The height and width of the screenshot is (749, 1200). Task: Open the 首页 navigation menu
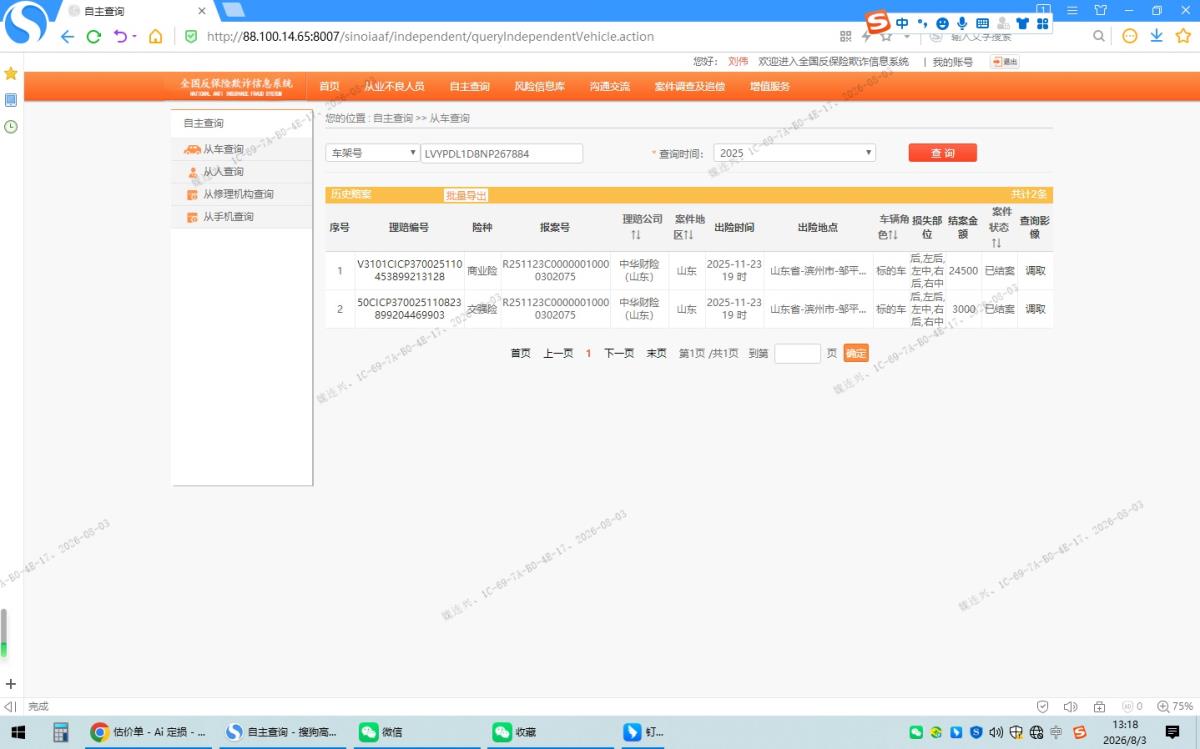pyautogui.click(x=329, y=86)
